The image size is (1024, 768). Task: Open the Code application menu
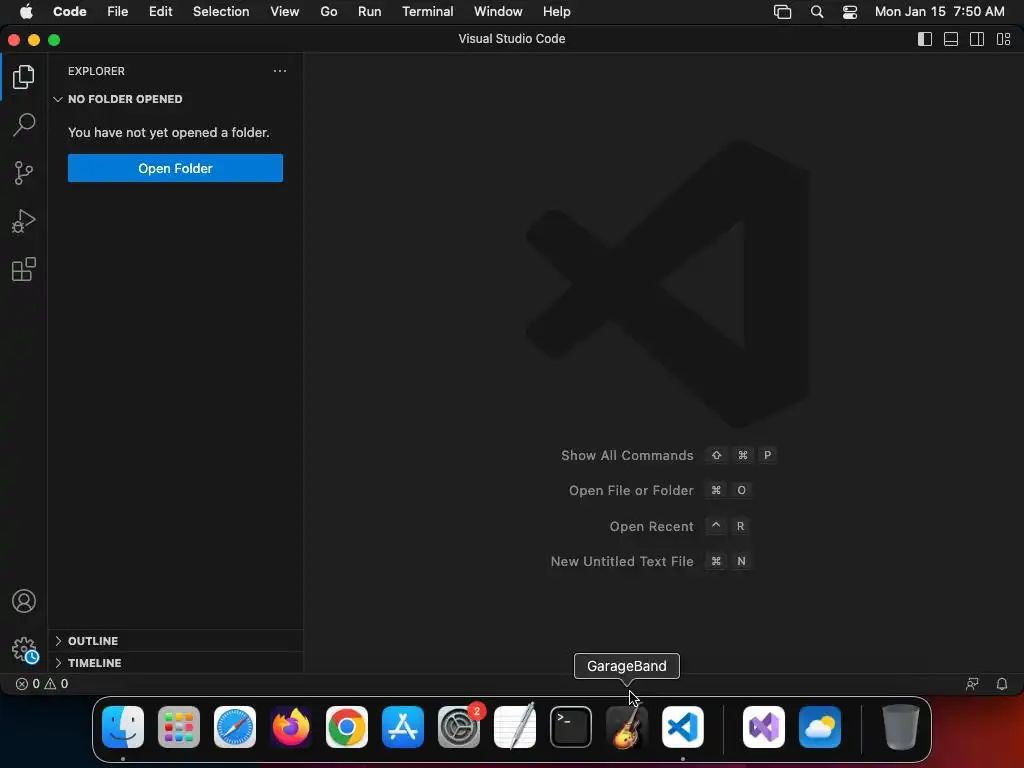click(70, 12)
